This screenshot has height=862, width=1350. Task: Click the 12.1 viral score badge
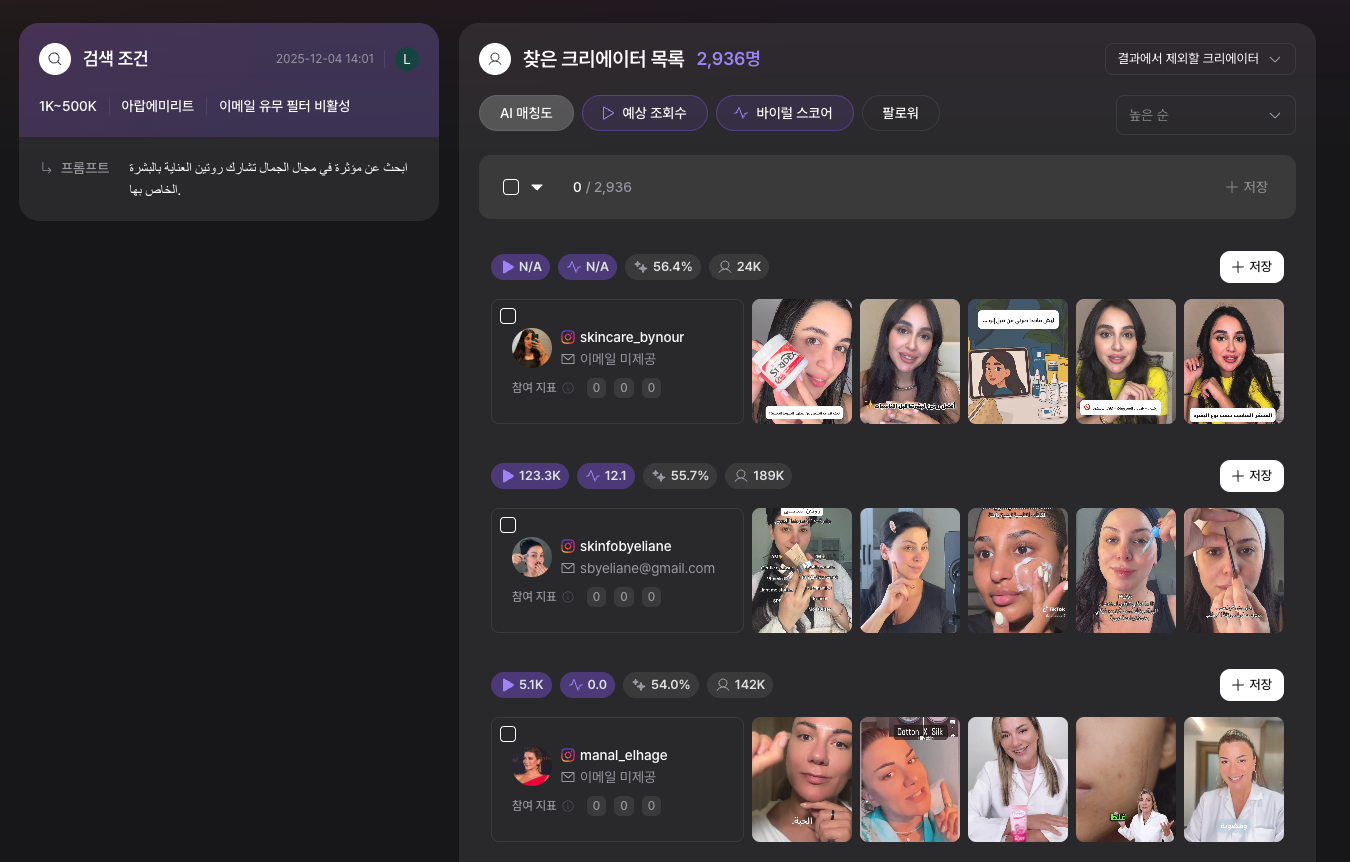(605, 476)
